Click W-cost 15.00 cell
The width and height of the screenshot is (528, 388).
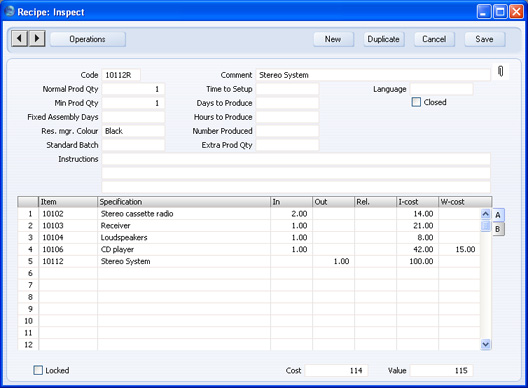(x=459, y=250)
